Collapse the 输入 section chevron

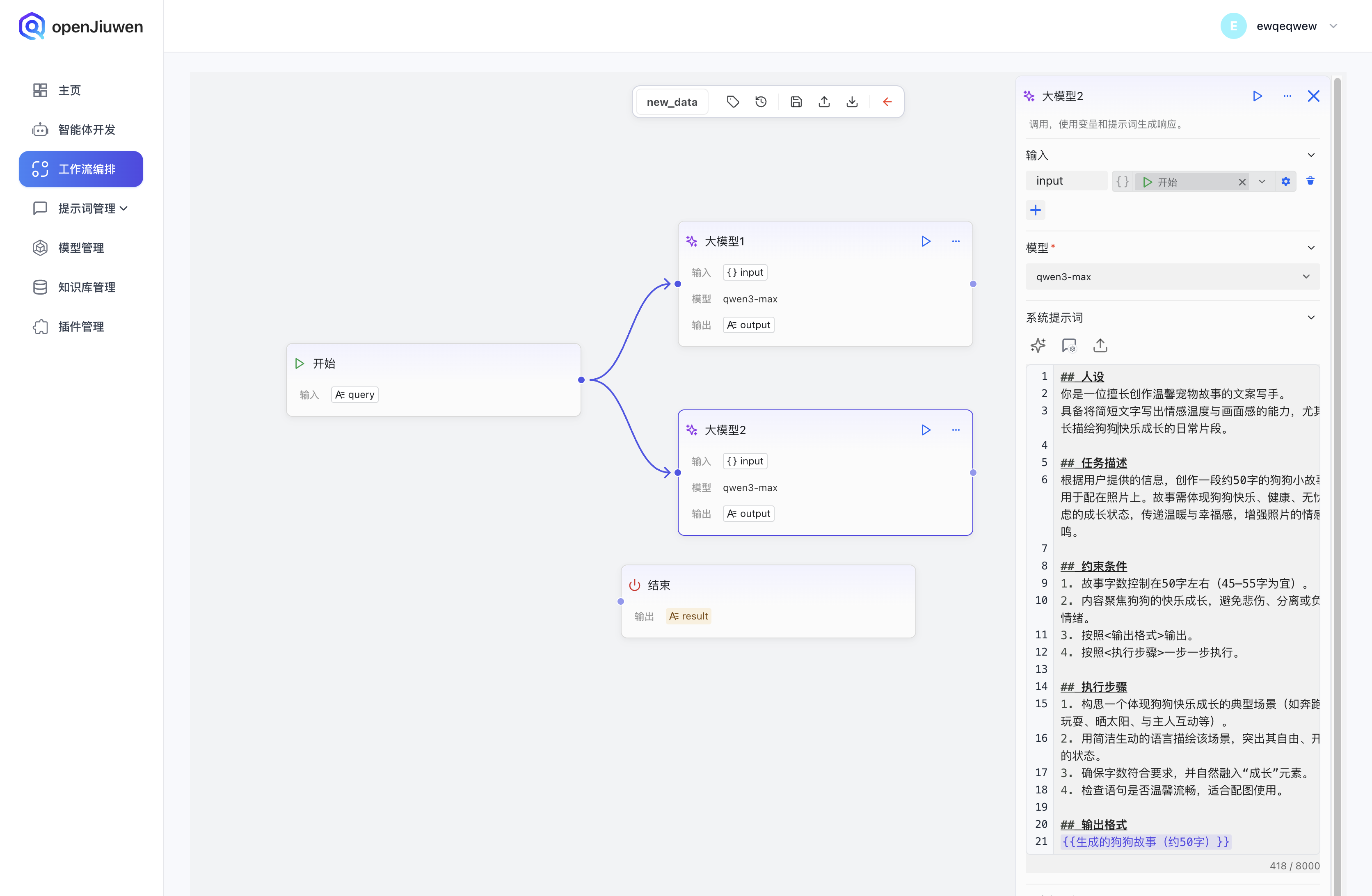(x=1311, y=155)
